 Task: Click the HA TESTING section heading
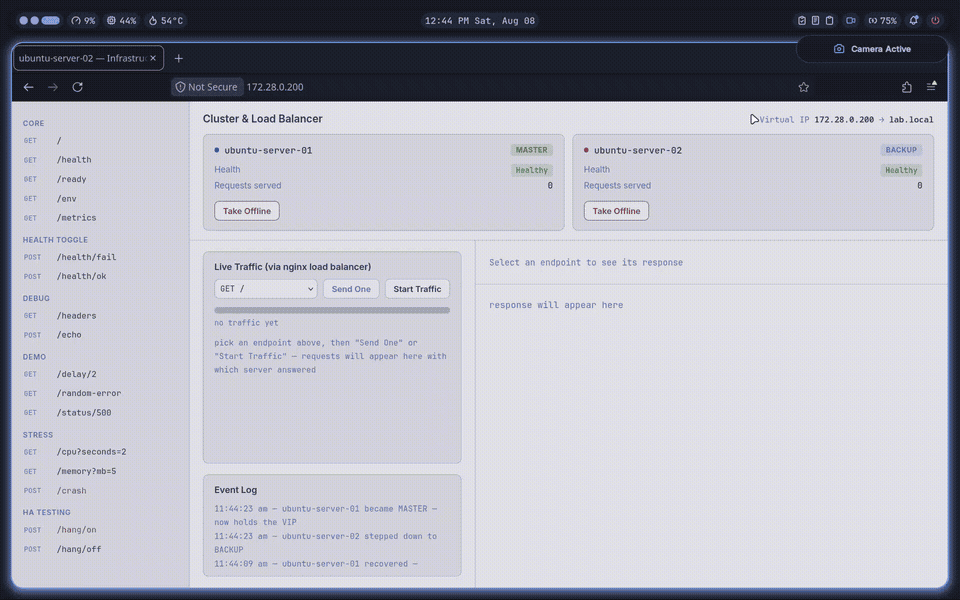47,512
